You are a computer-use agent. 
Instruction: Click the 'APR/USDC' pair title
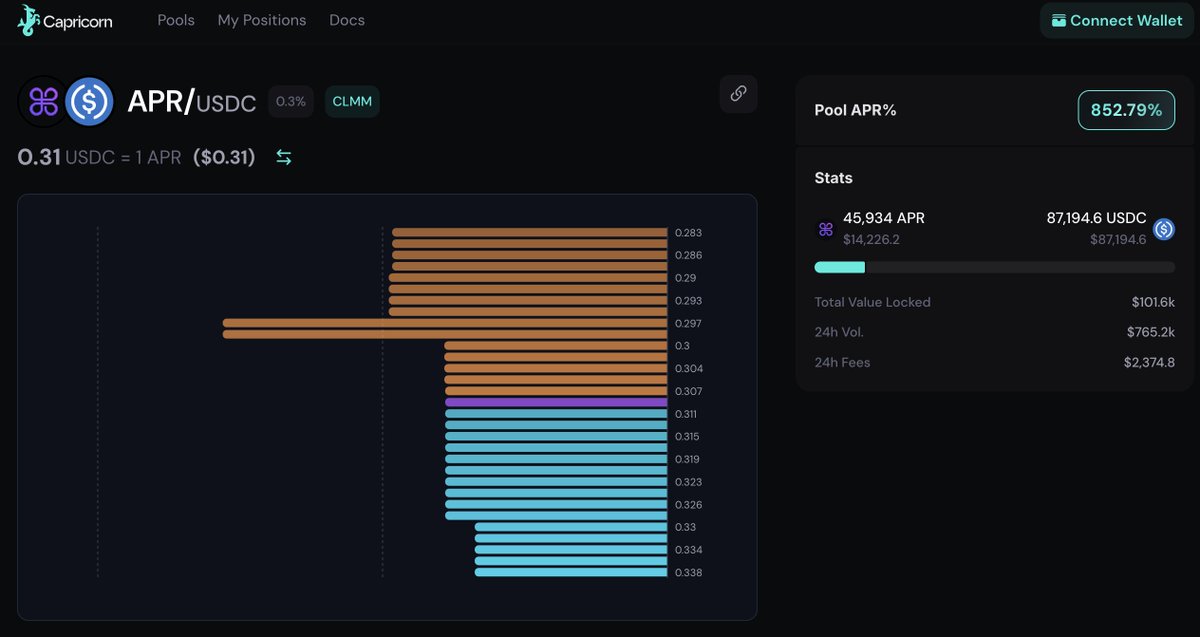click(x=192, y=102)
